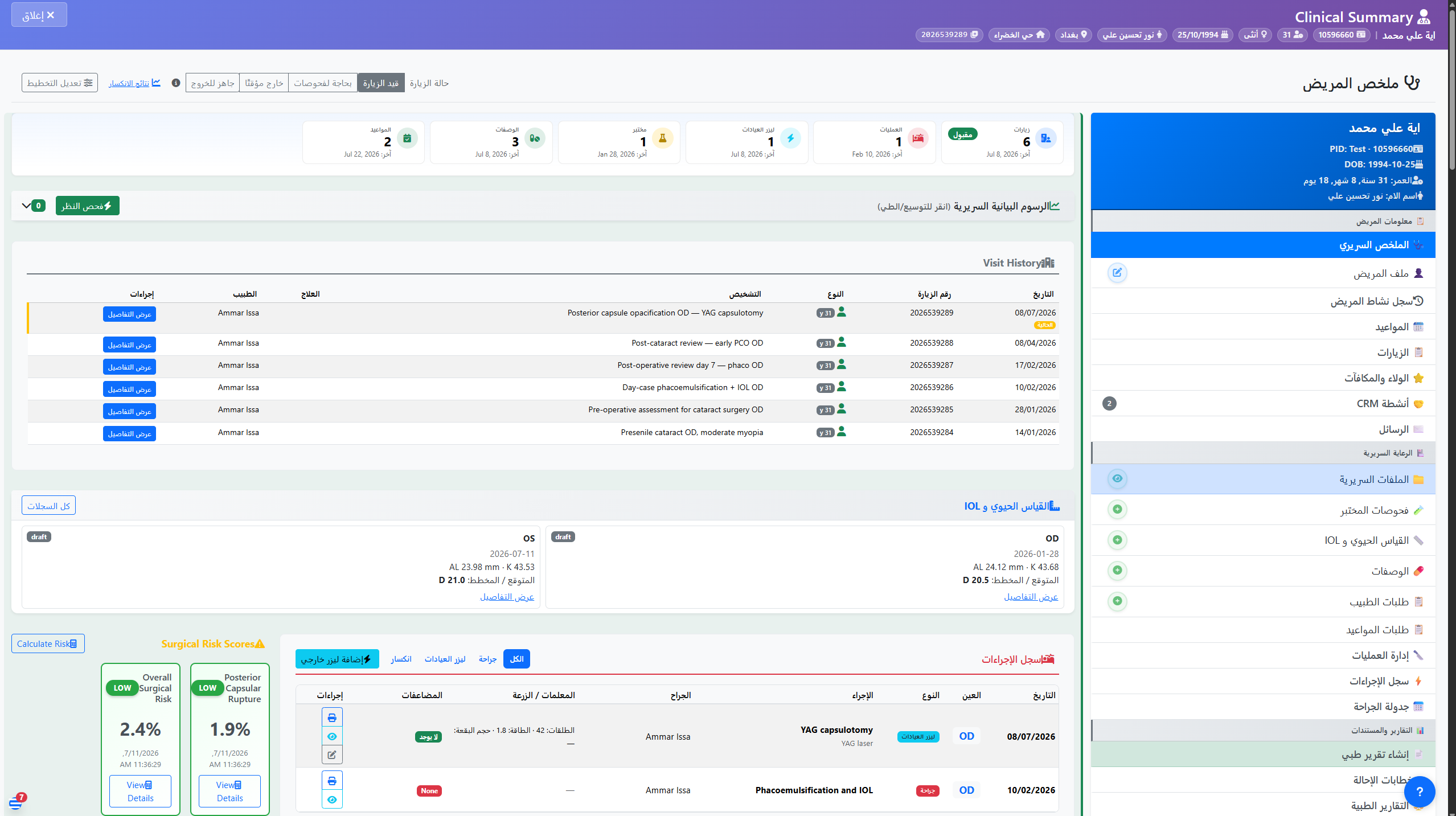
Task: Click the كل السجلات button
Action: 48,506
